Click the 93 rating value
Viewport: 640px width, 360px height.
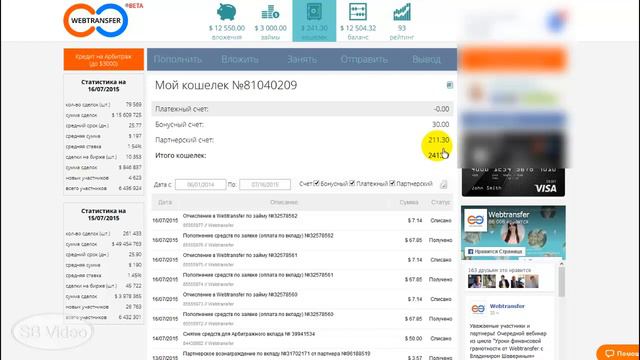point(402,28)
